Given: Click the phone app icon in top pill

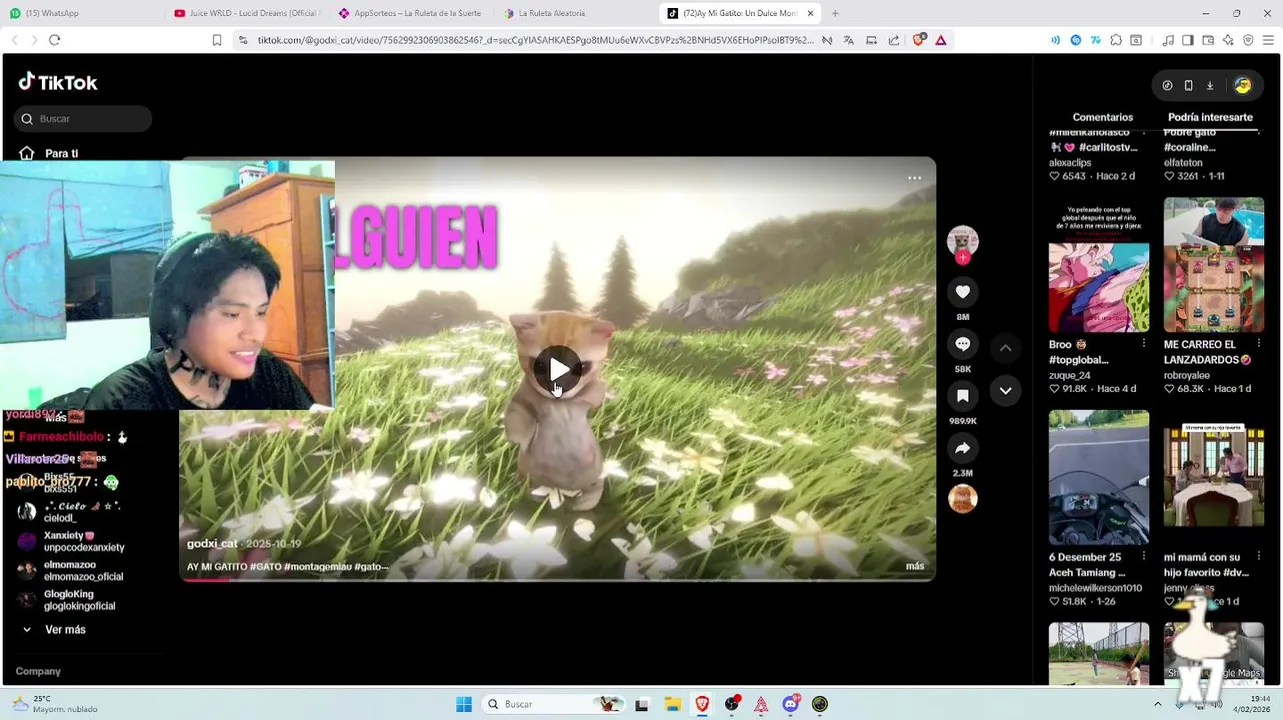Looking at the screenshot, I should [x=1188, y=85].
